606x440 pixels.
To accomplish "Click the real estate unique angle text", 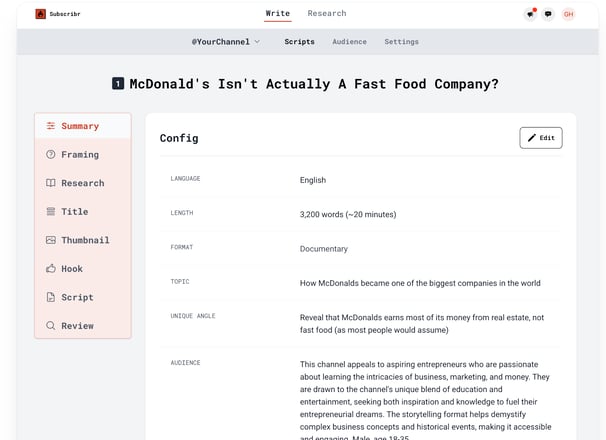I will point(422,324).
